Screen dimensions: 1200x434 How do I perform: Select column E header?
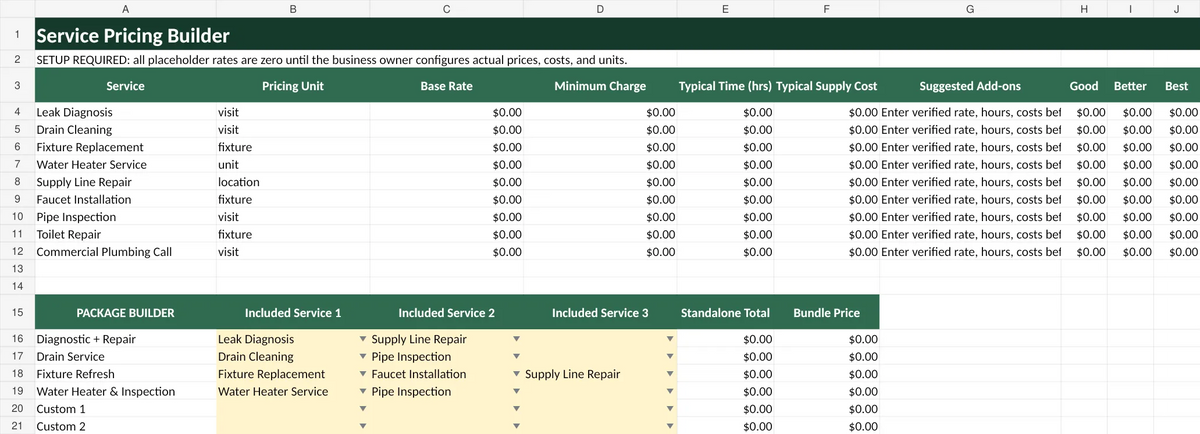[x=725, y=8]
